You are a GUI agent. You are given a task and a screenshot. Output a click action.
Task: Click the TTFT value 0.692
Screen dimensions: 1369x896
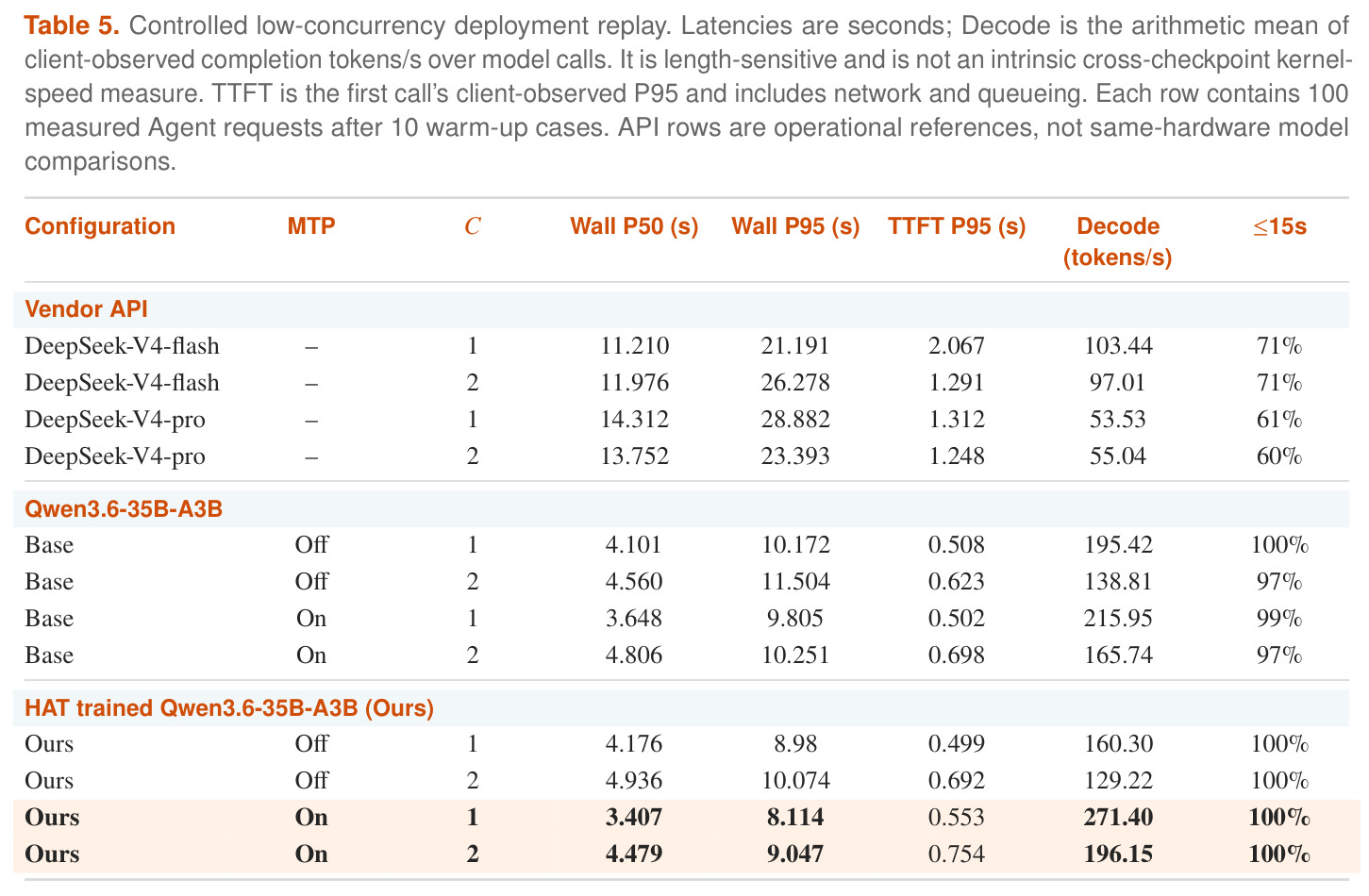pos(957,781)
